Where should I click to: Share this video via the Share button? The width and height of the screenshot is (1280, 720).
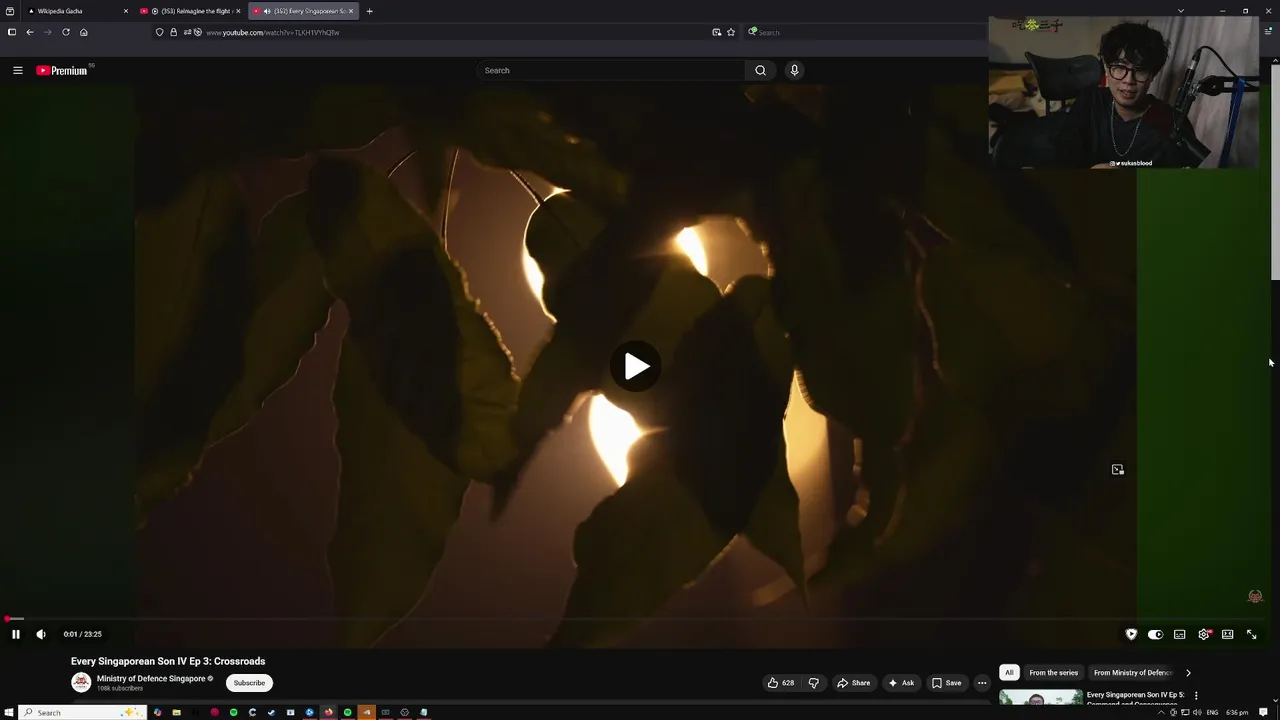[x=853, y=683]
